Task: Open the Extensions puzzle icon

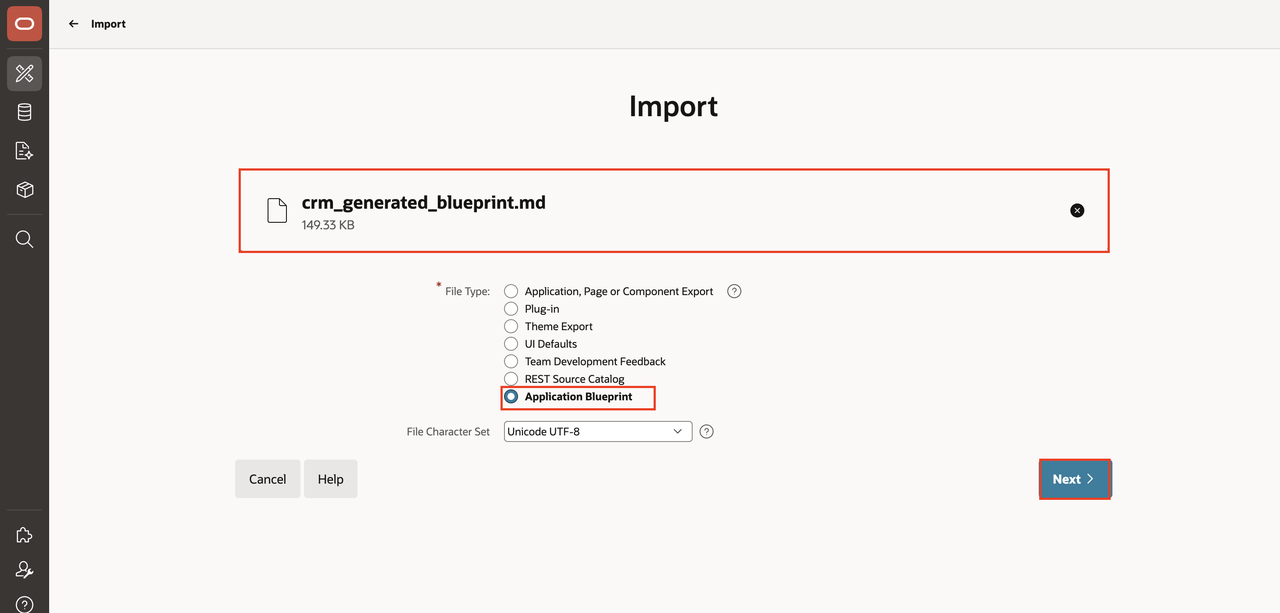Action: click(x=24, y=535)
